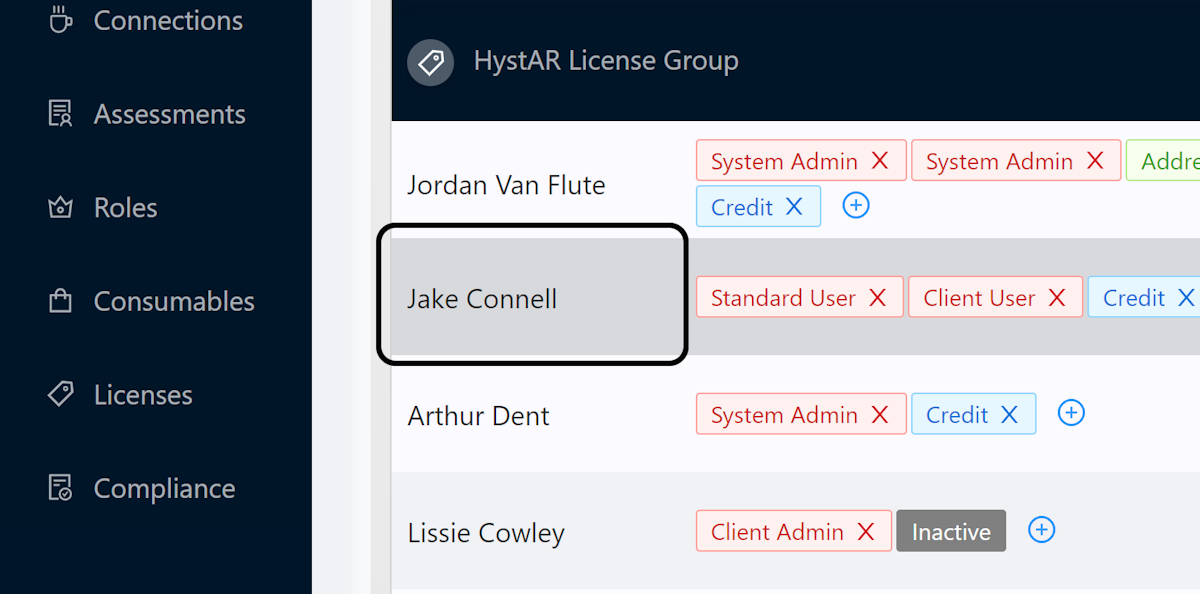The image size is (1200, 594).
Task: Select the Jake Connell name
Action: 482,299
